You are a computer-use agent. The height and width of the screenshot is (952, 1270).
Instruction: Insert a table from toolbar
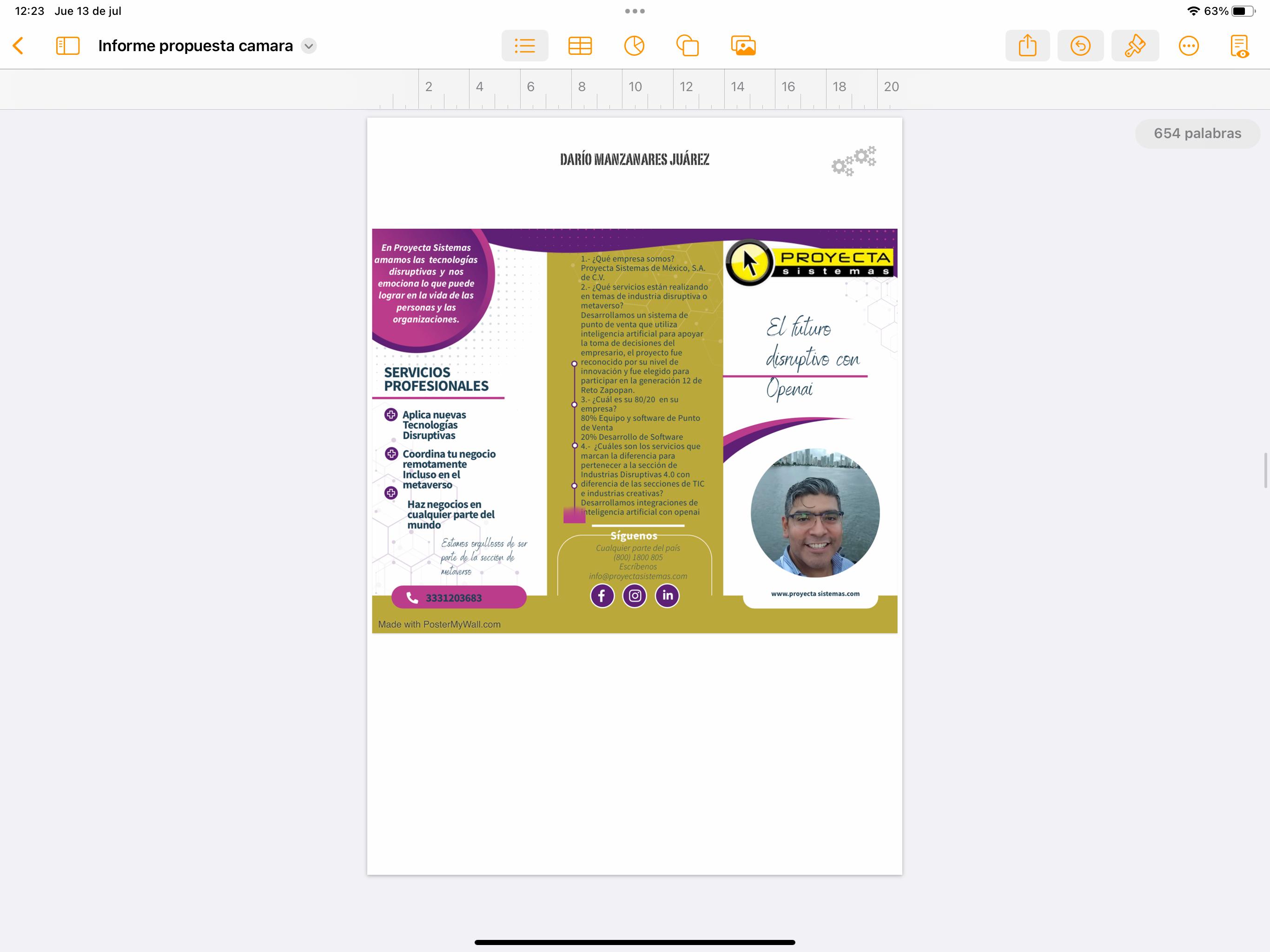click(580, 46)
